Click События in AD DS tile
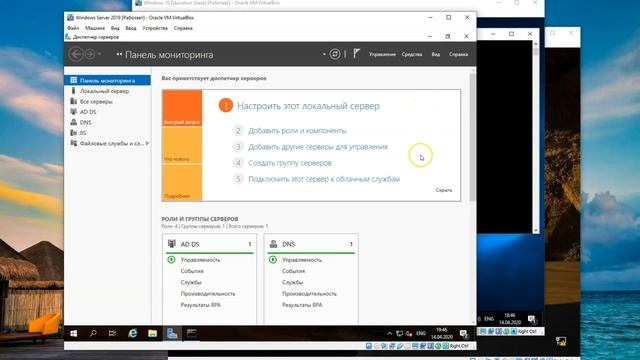Screen dimensions: 640x360 click(192, 271)
